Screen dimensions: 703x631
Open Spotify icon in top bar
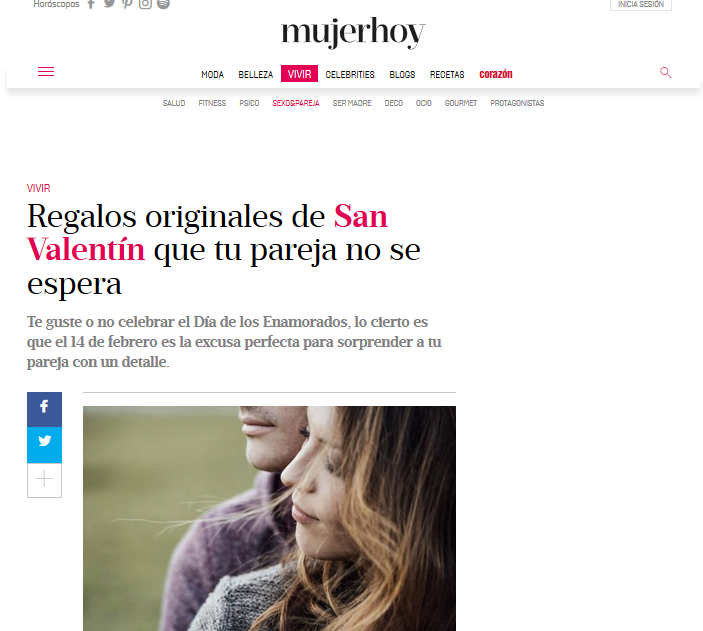tap(164, 4)
